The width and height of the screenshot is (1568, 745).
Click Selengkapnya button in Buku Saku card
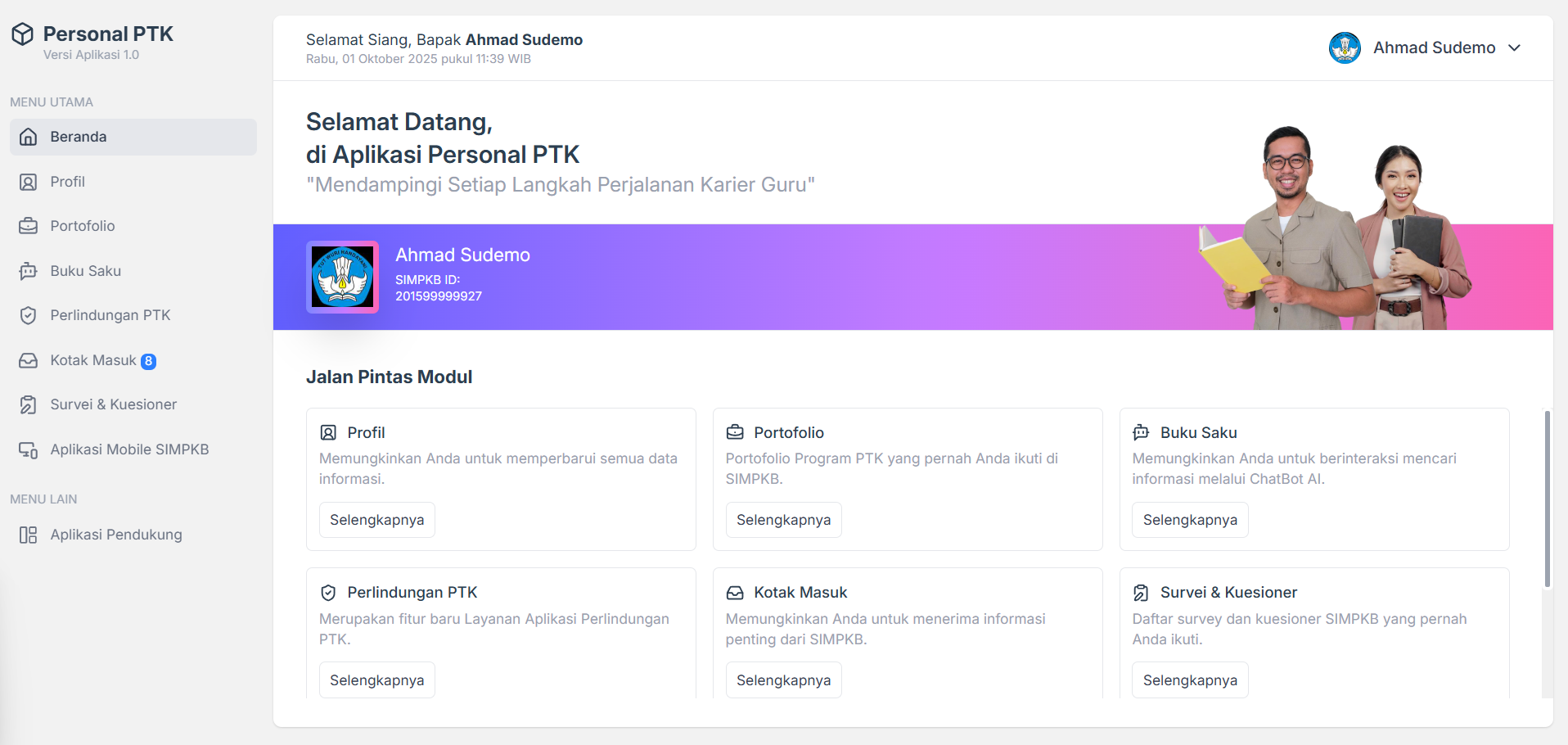tap(1190, 520)
